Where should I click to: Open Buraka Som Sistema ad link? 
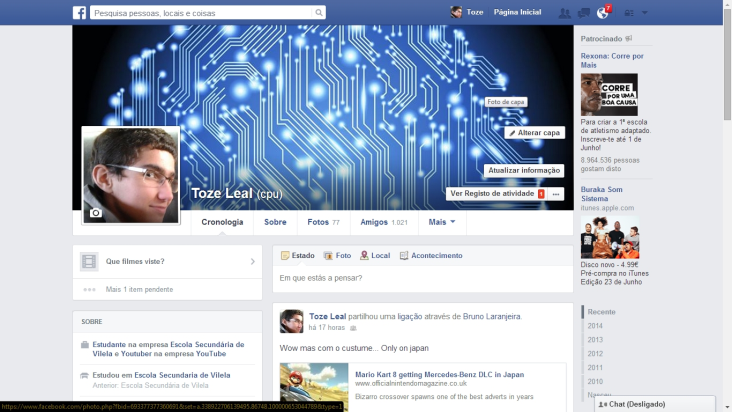click(x=601, y=194)
